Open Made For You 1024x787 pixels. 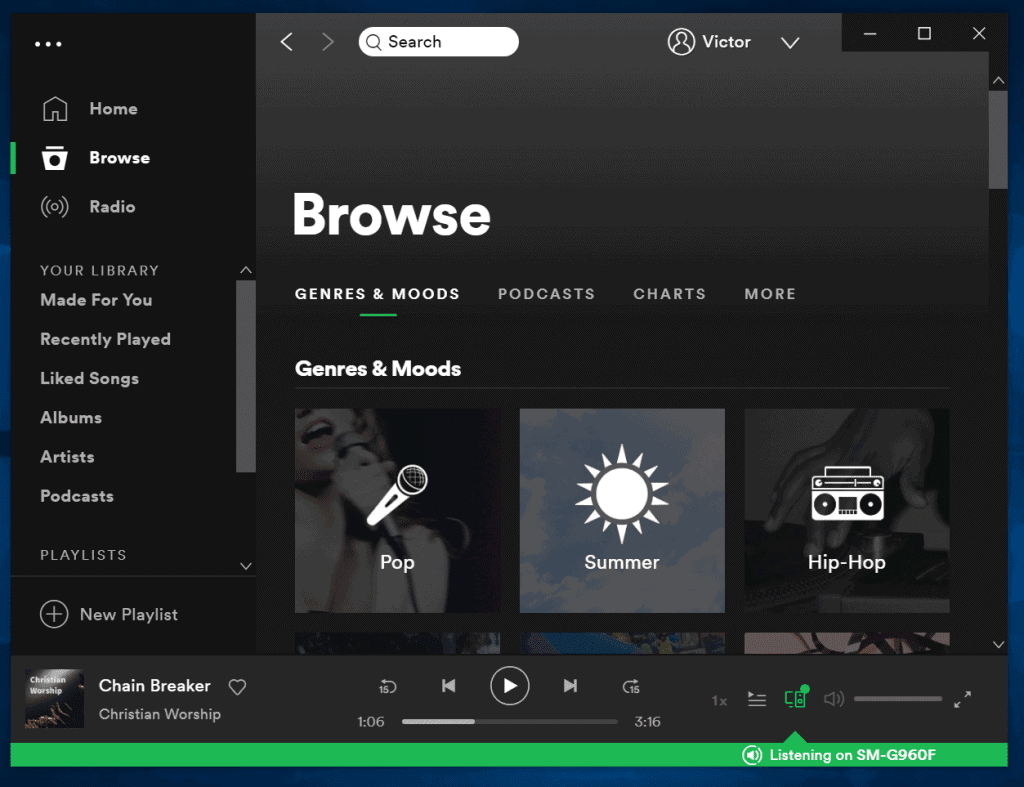[96, 300]
